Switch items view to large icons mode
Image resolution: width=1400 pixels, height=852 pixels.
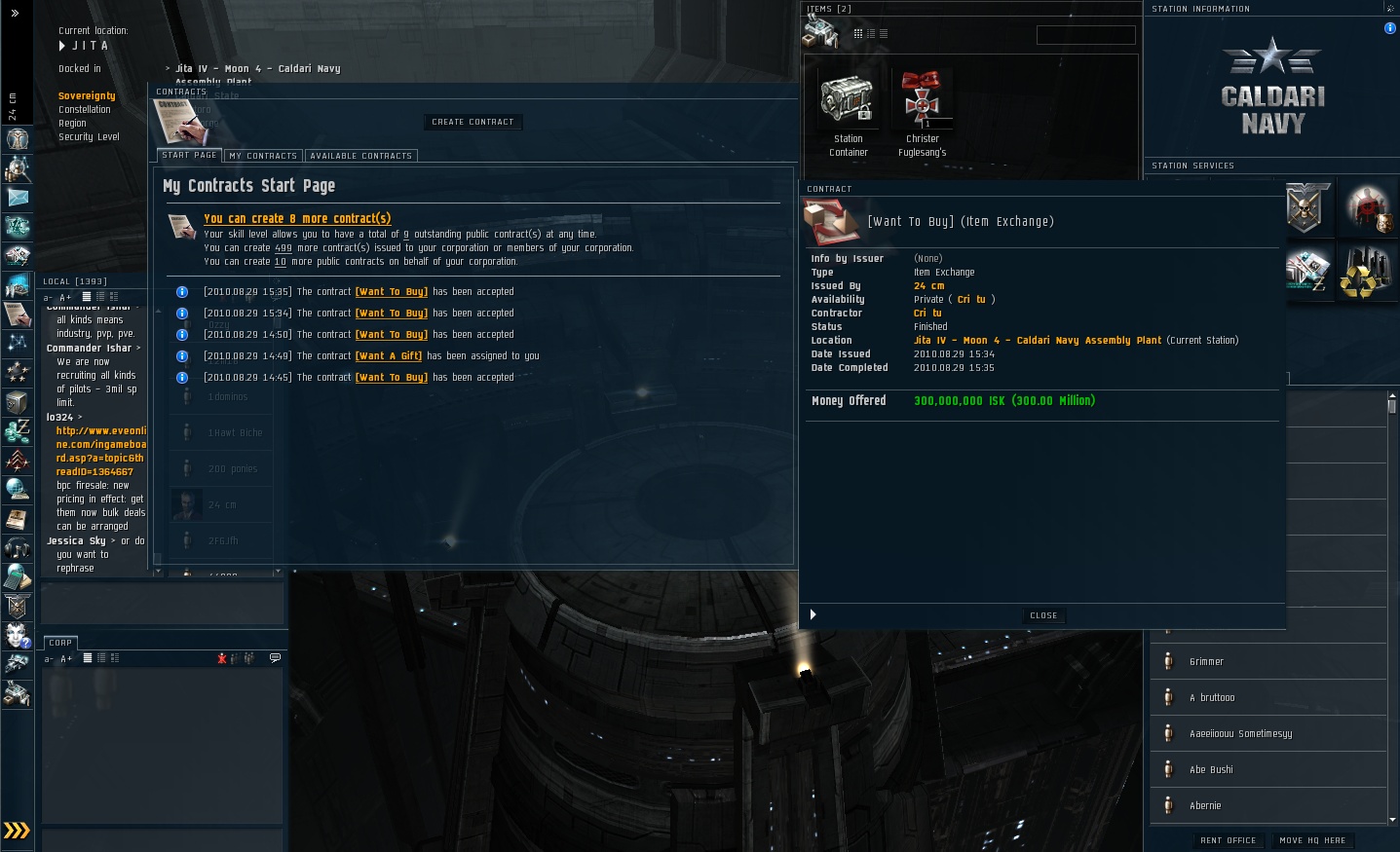click(x=858, y=33)
